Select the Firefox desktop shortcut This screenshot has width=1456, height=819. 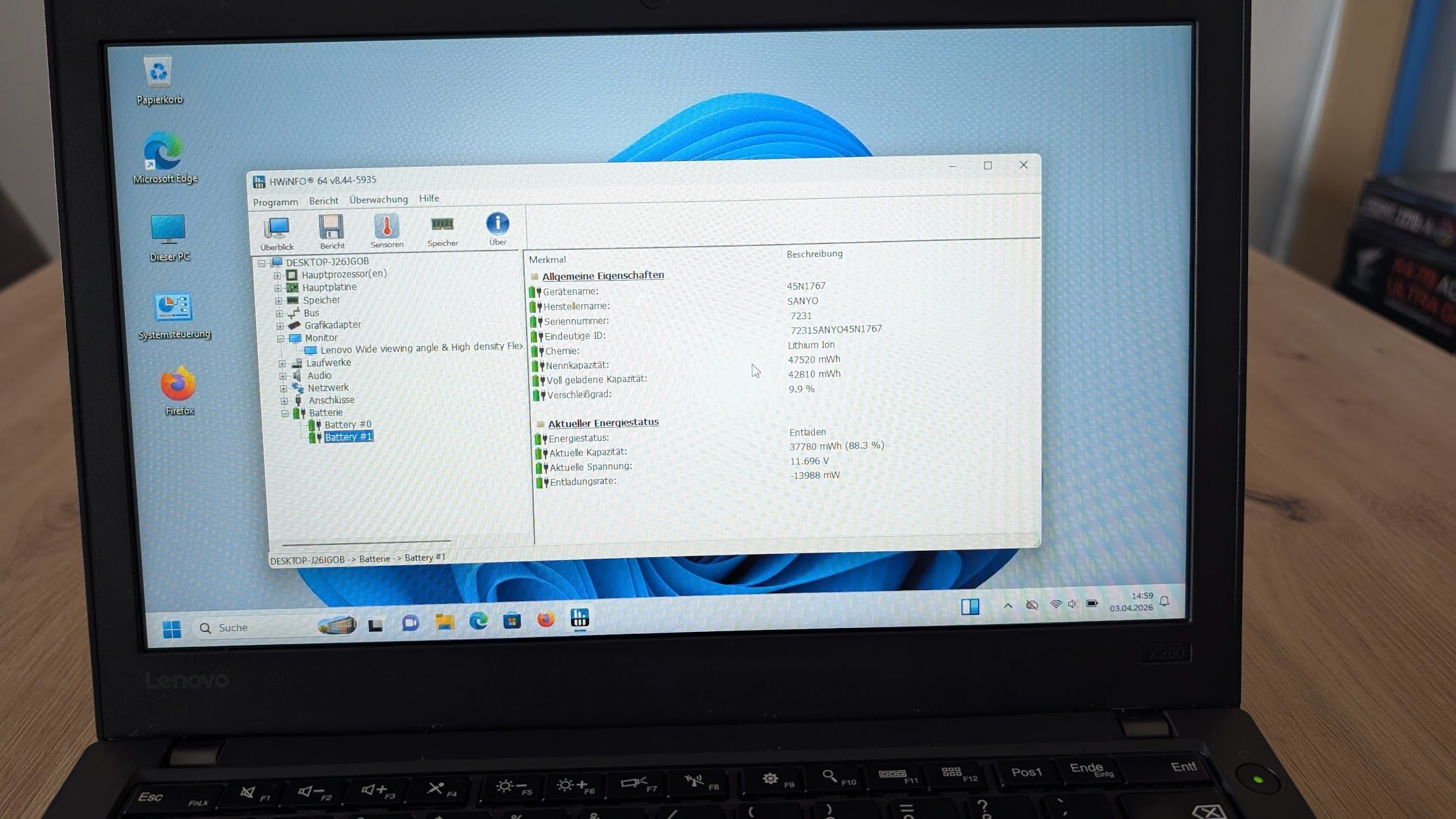coord(179,391)
